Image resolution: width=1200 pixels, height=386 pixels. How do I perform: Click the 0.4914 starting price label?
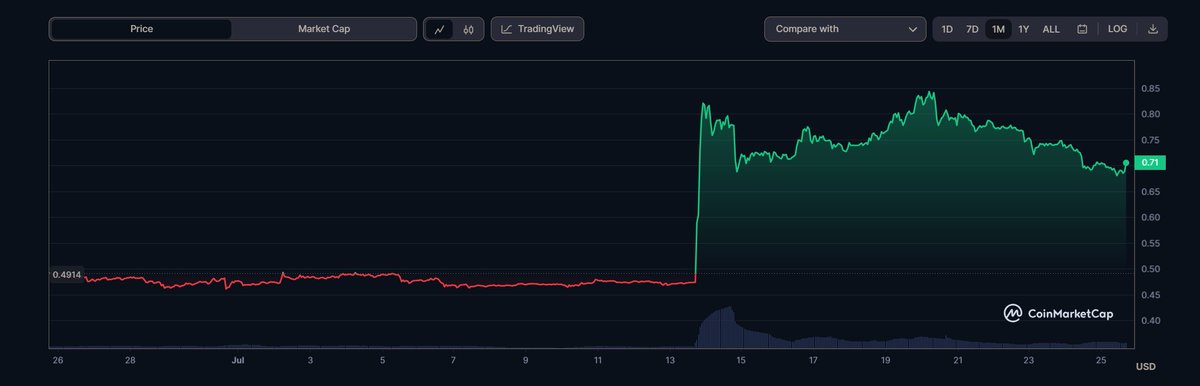pos(67,274)
